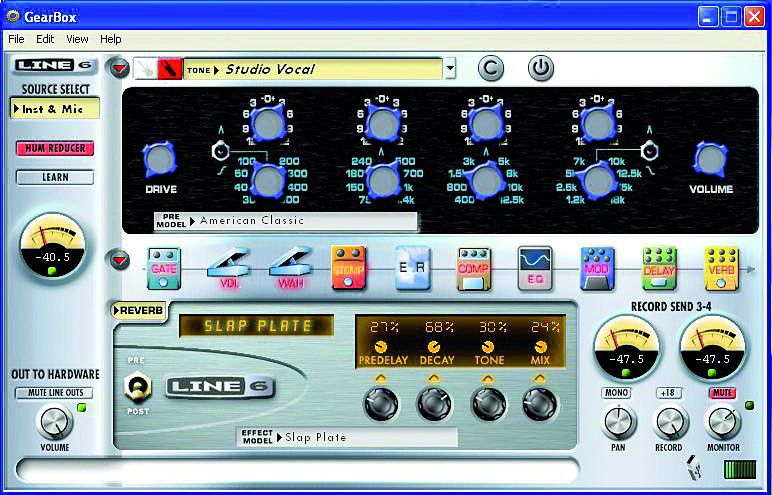772x495 pixels.
Task: Open the Help menu
Action: coord(111,39)
